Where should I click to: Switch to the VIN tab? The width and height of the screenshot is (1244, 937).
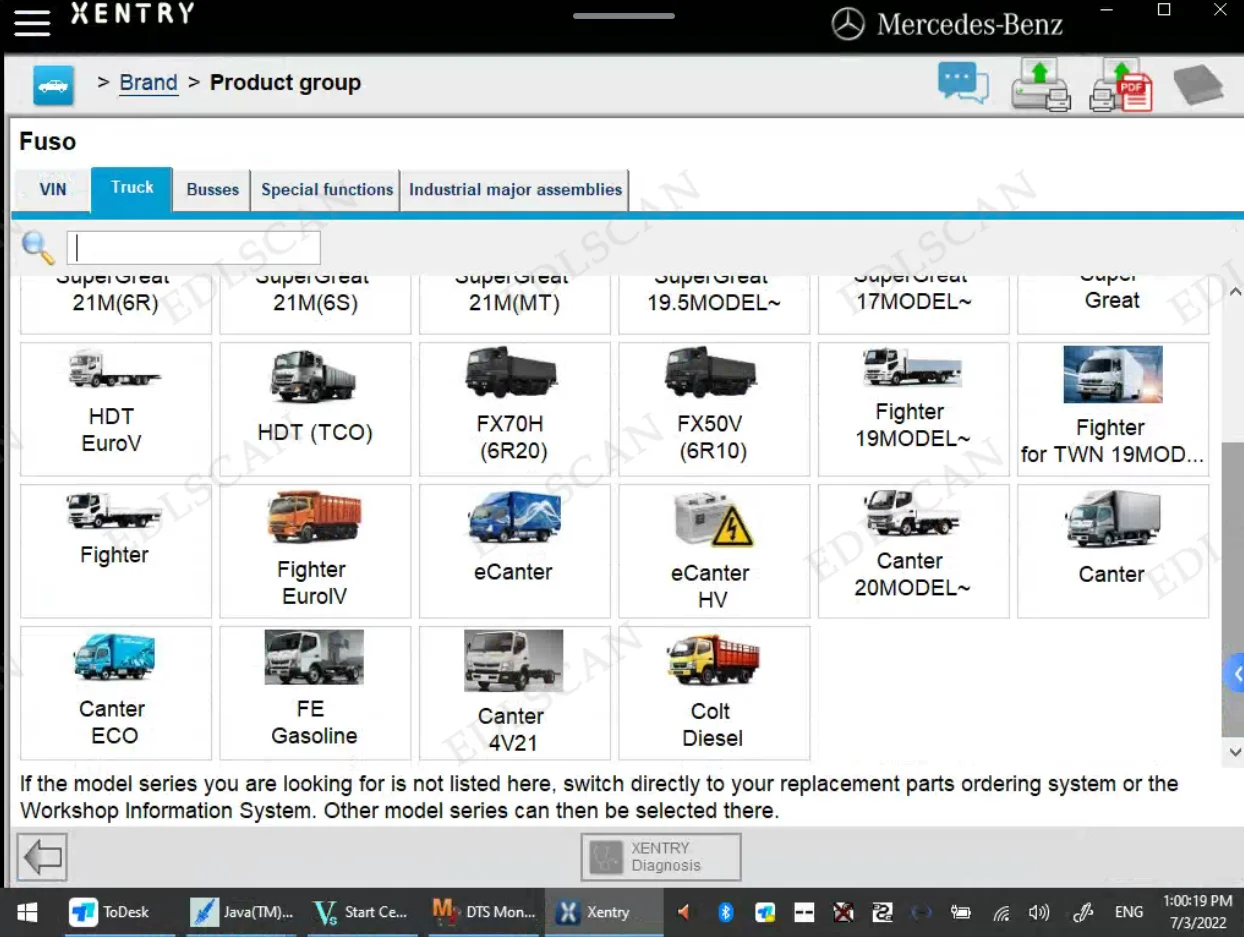point(53,189)
